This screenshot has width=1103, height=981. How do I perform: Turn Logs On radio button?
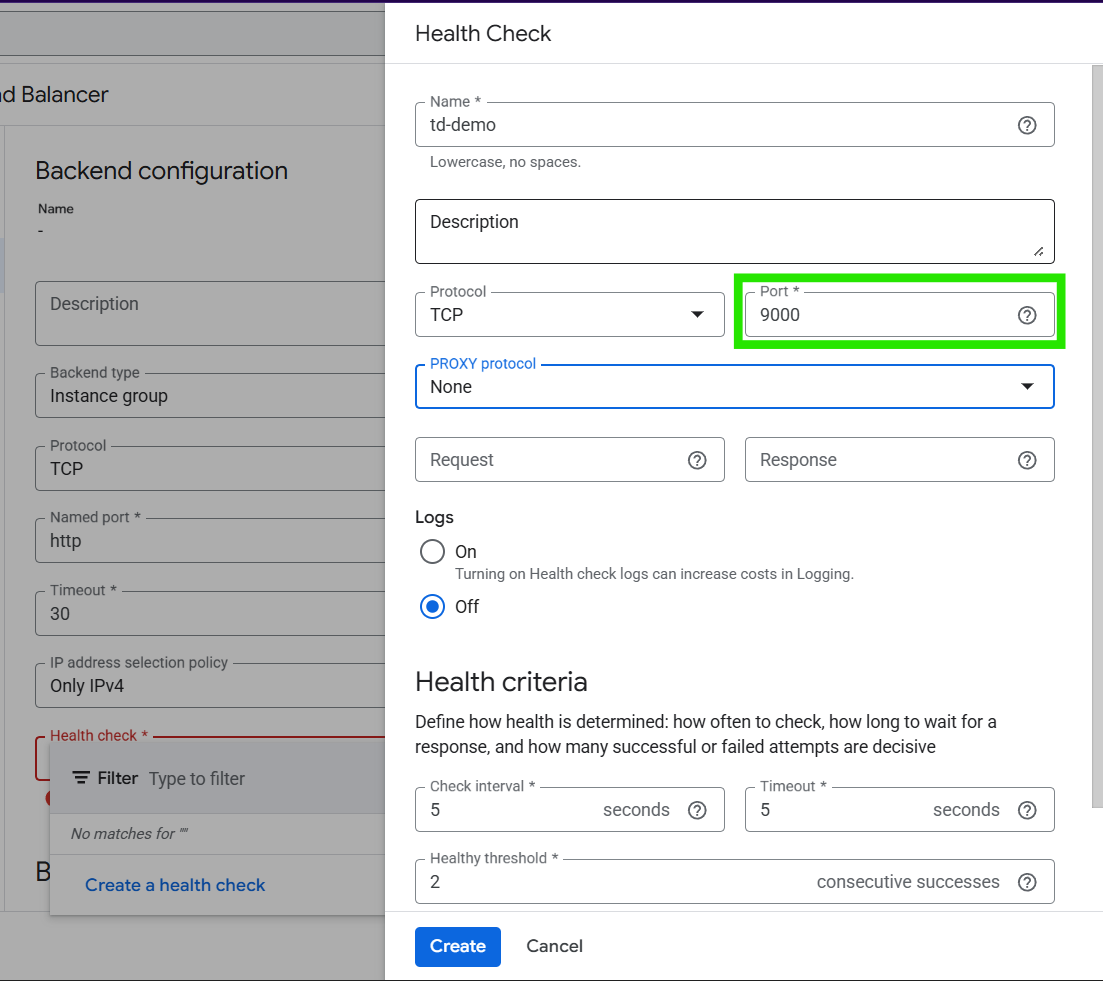point(432,552)
